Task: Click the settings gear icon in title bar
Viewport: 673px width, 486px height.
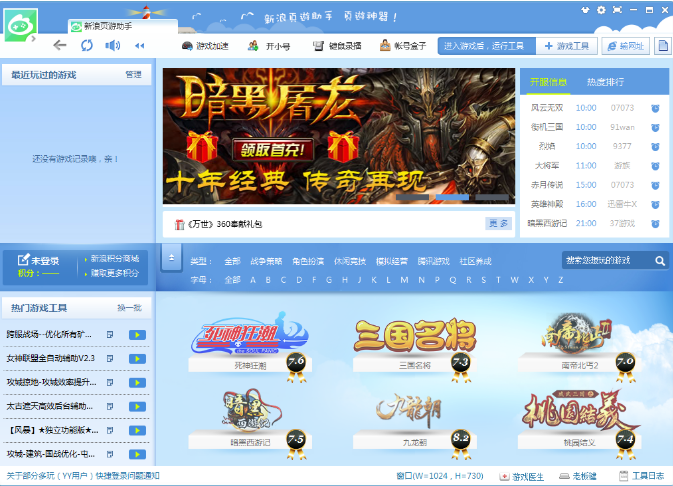Action: coord(601,9)
